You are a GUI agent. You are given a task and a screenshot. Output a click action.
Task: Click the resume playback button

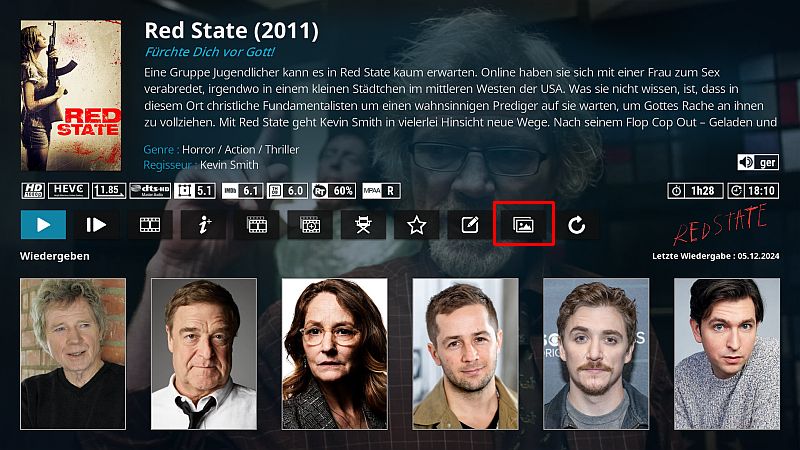click(96, 224)
